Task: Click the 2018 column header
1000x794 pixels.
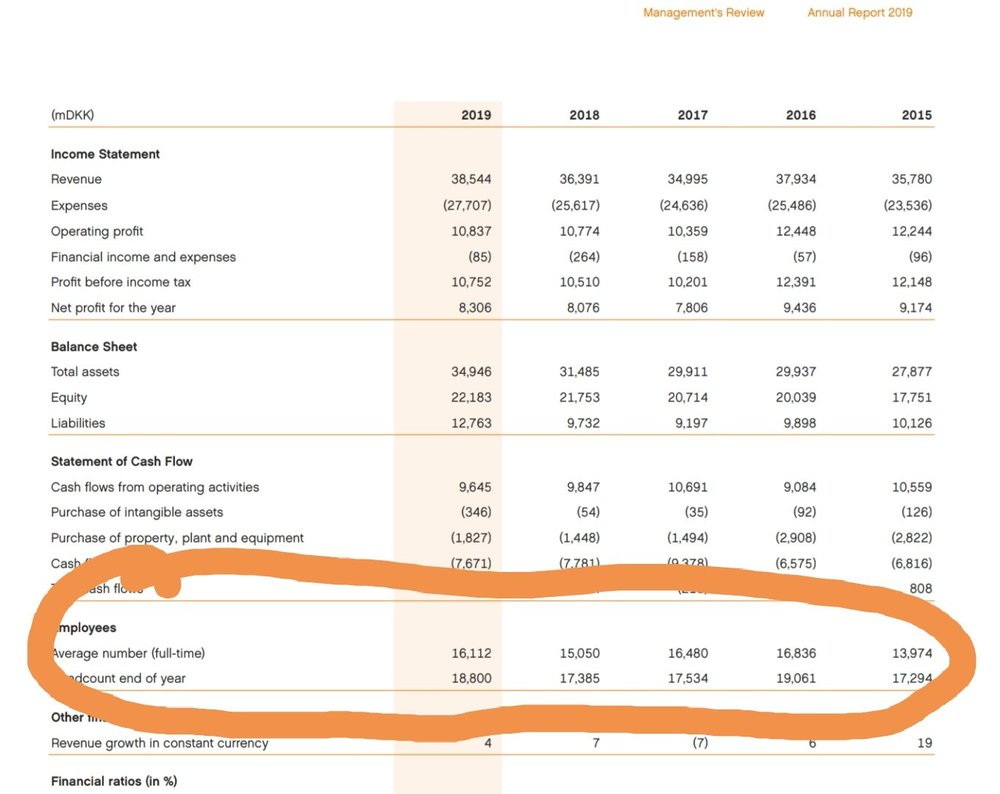Action: click(584, 115)
